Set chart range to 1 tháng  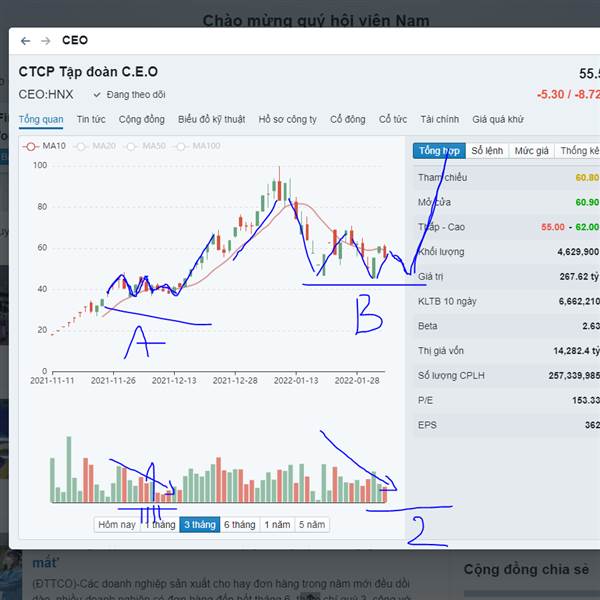tap(160, 525)
